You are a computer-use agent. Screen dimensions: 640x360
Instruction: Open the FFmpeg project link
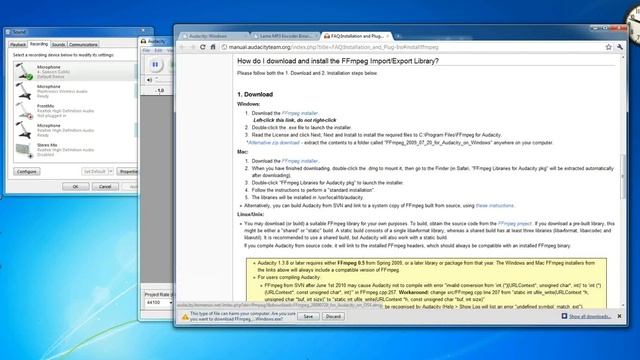pyautogui.click(x=515, y=224)
